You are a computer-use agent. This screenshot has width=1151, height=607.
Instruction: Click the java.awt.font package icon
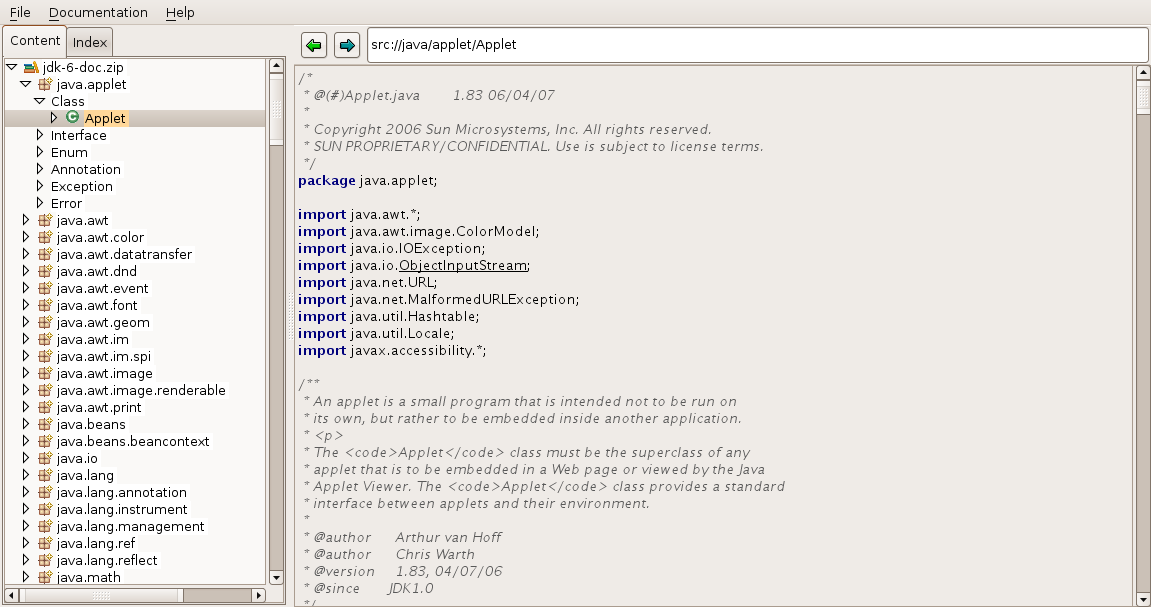tap(45, 305)
